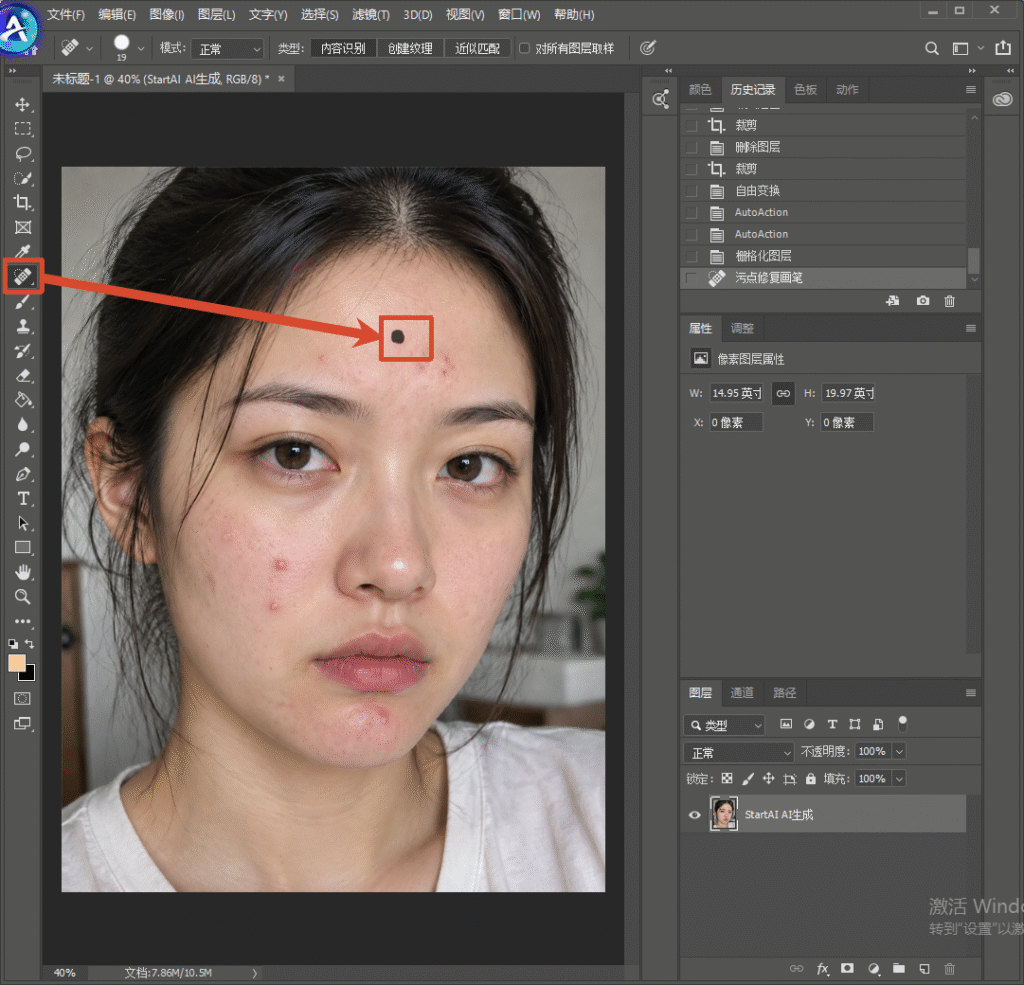Image resolution: width=1024 pixels, height=985 pixels.
Task: Select the Crop tool
Action: tap(23, 202)
